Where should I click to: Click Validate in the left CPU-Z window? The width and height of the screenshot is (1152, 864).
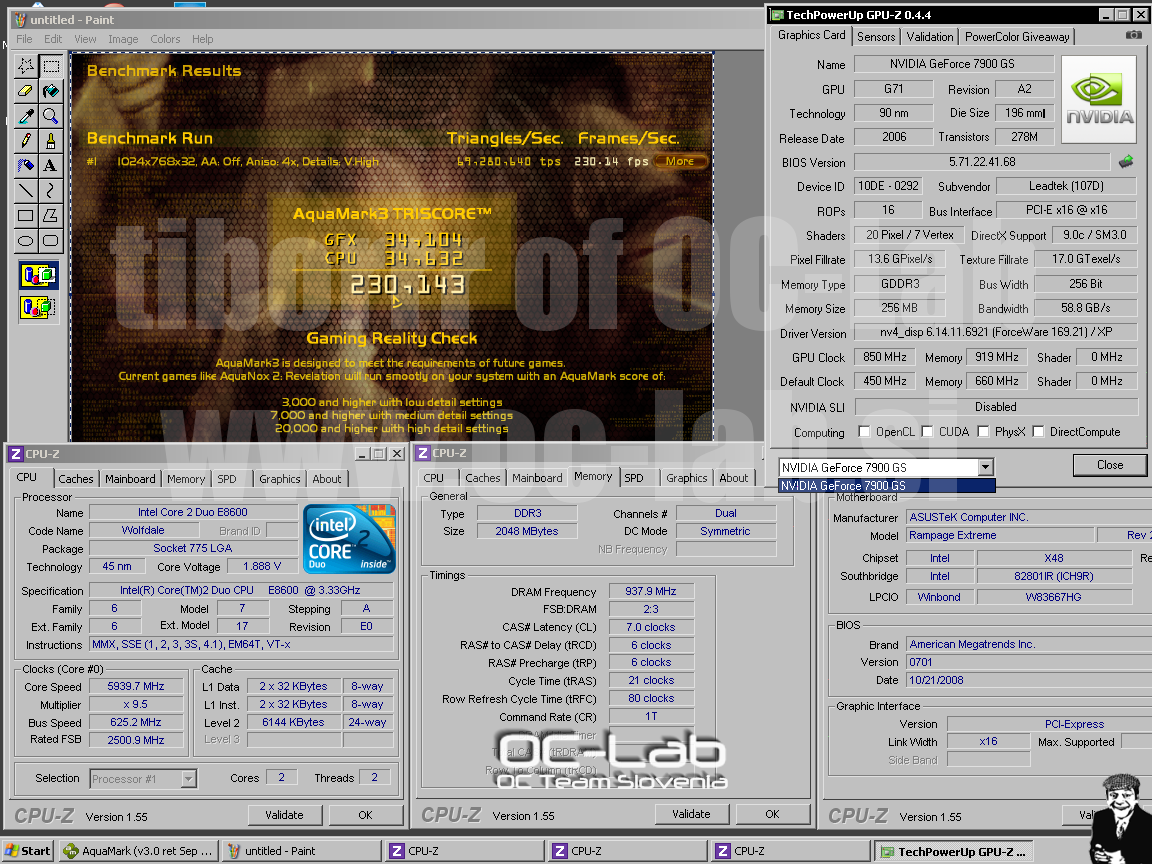click(x=284, y=815)
